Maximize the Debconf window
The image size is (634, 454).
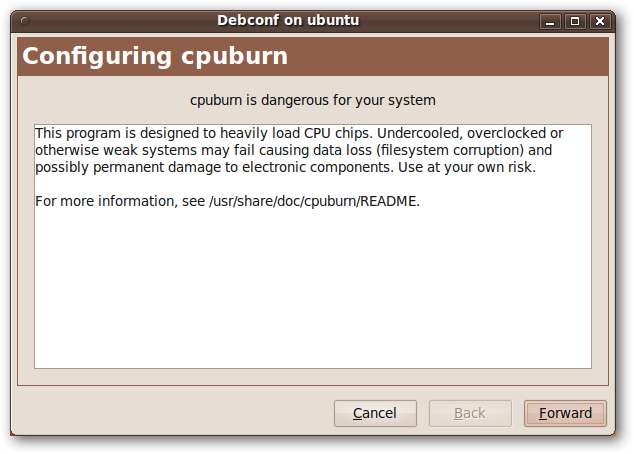(575, 20)
